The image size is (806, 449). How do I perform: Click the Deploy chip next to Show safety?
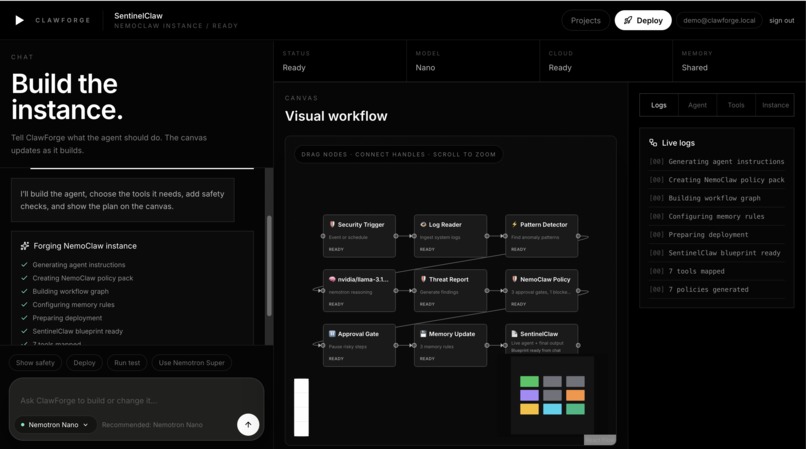(84, 363)
